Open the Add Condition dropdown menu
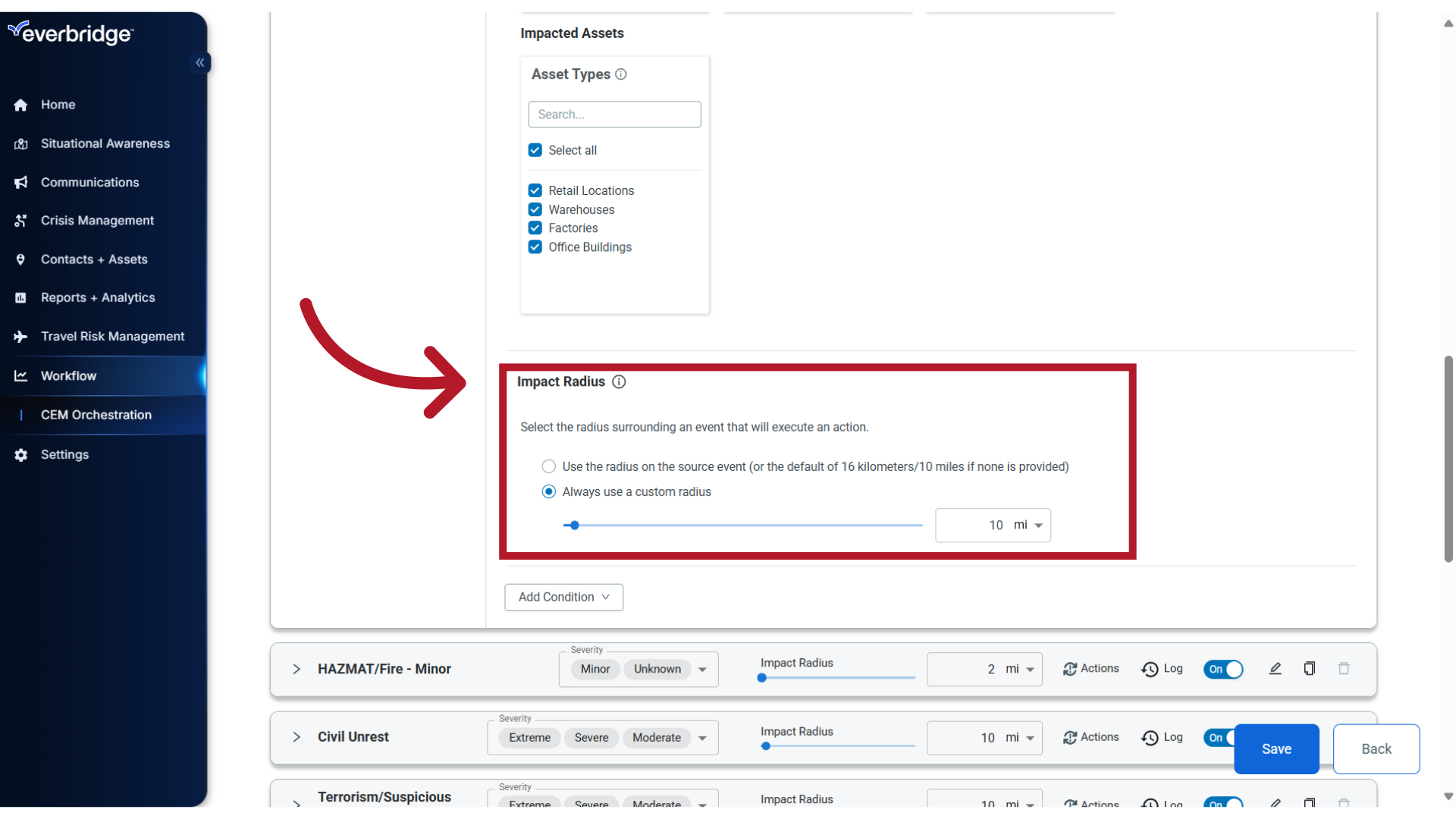The width and height of the screenshot is (1456, 819). pyautogui.click(x=562, y=597)
